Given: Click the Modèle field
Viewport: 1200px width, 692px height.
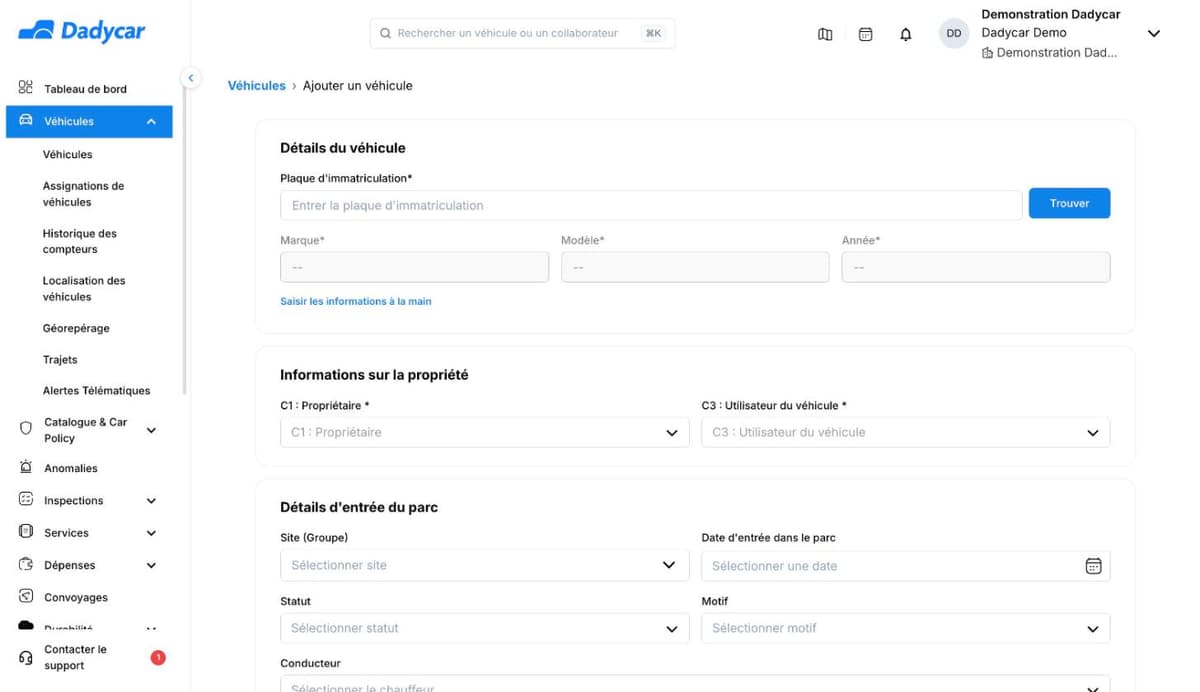Looking at the screenshot, I should (x=695, y=267).
